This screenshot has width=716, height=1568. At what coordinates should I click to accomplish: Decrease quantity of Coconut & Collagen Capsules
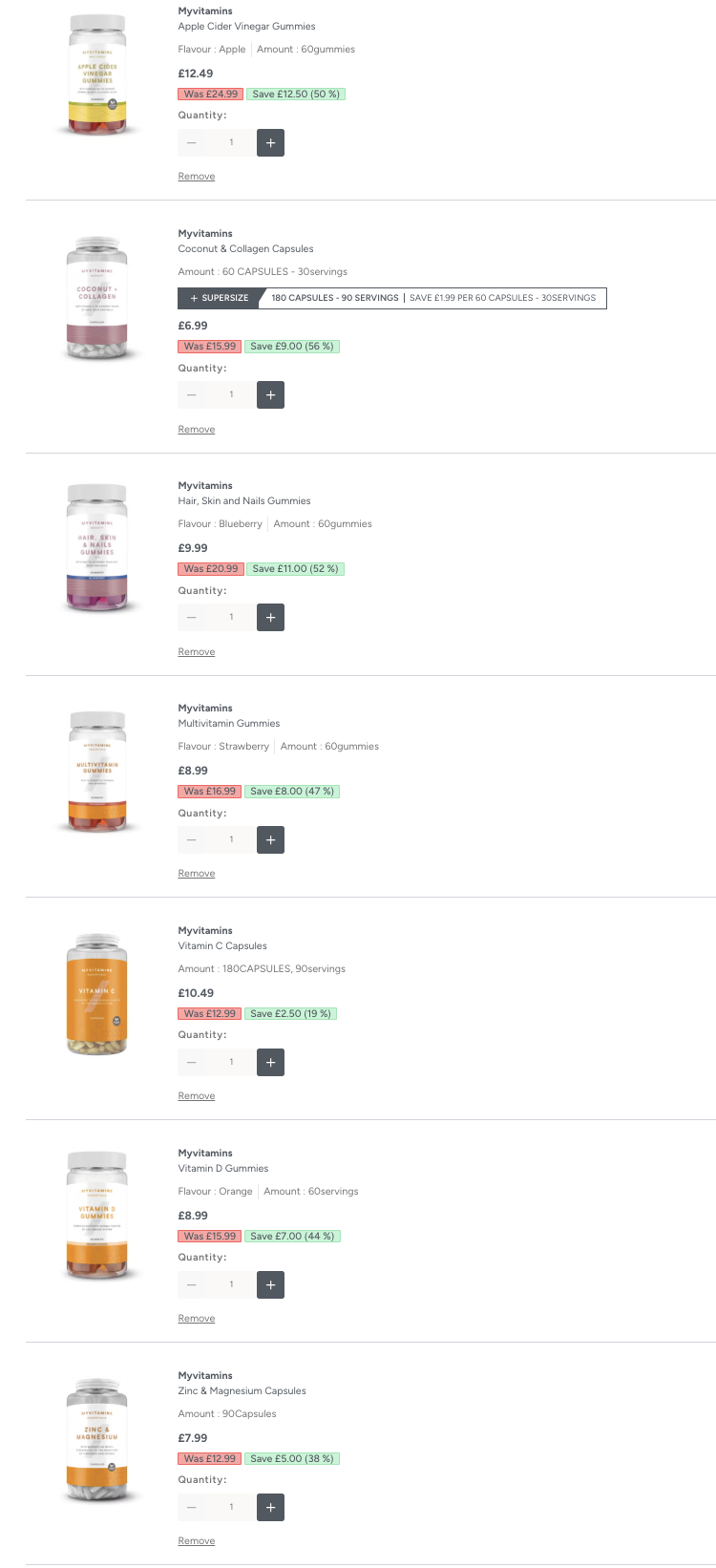(x=192, y=395)
